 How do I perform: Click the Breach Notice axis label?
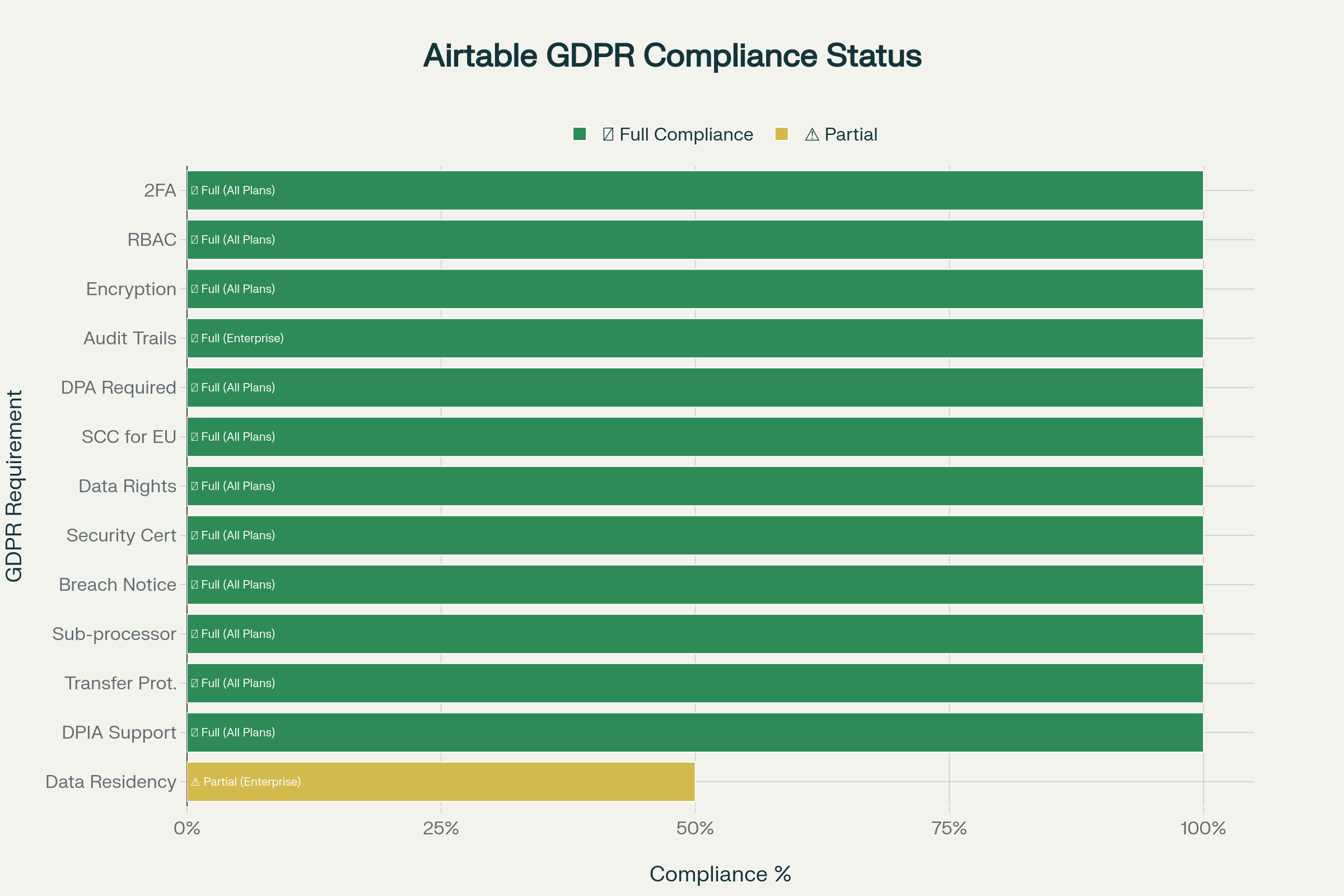click(117, 585)
